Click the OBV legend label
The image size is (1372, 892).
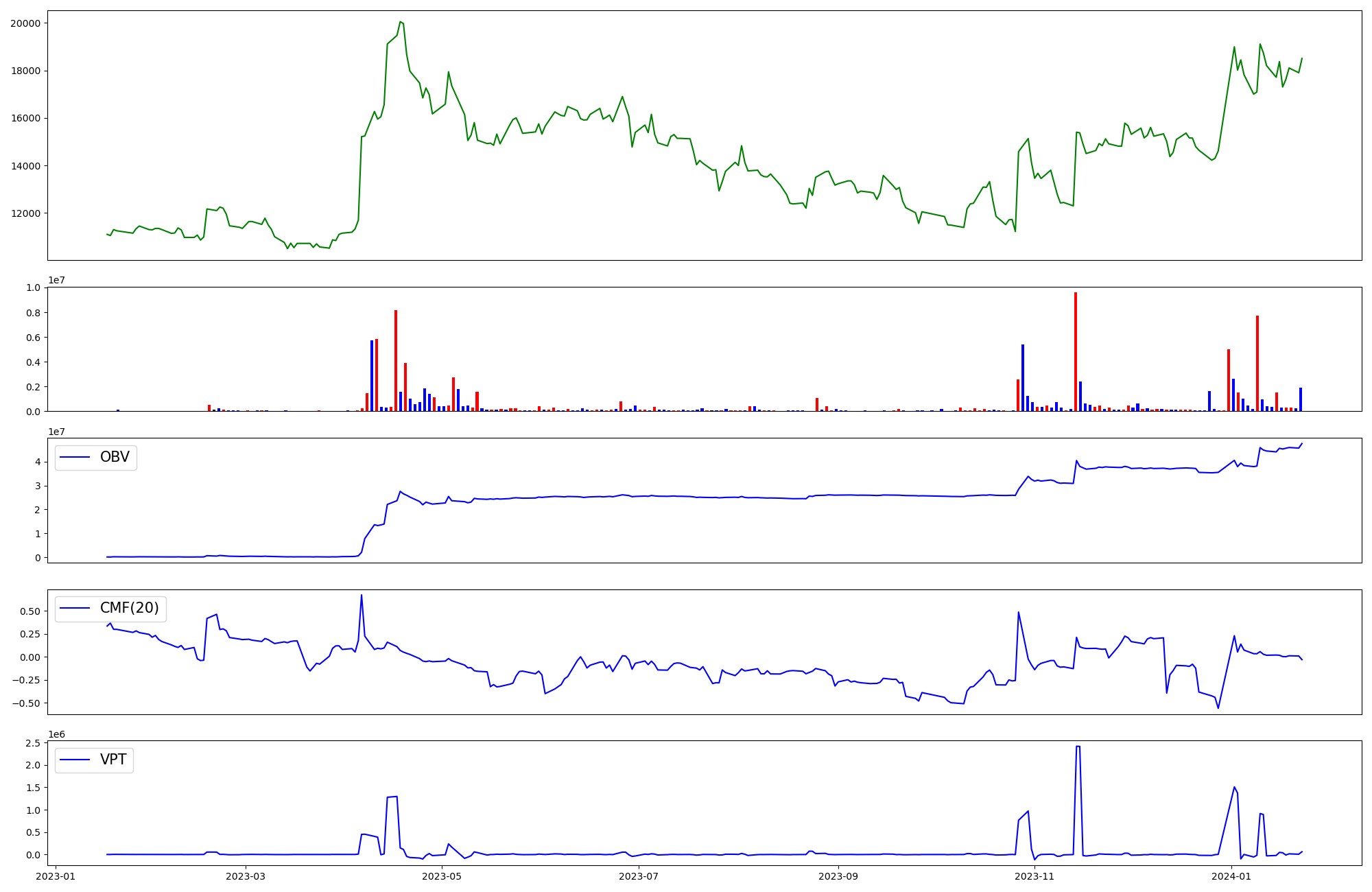click(x=115, y=457)
